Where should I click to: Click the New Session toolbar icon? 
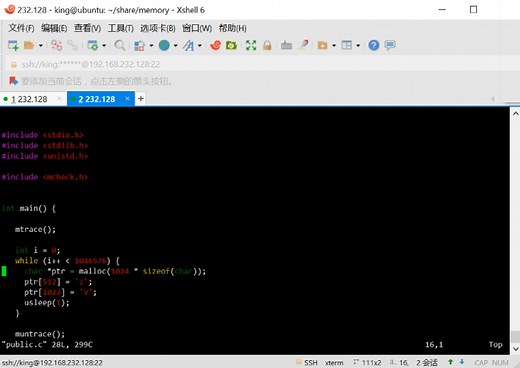[13, 45]
